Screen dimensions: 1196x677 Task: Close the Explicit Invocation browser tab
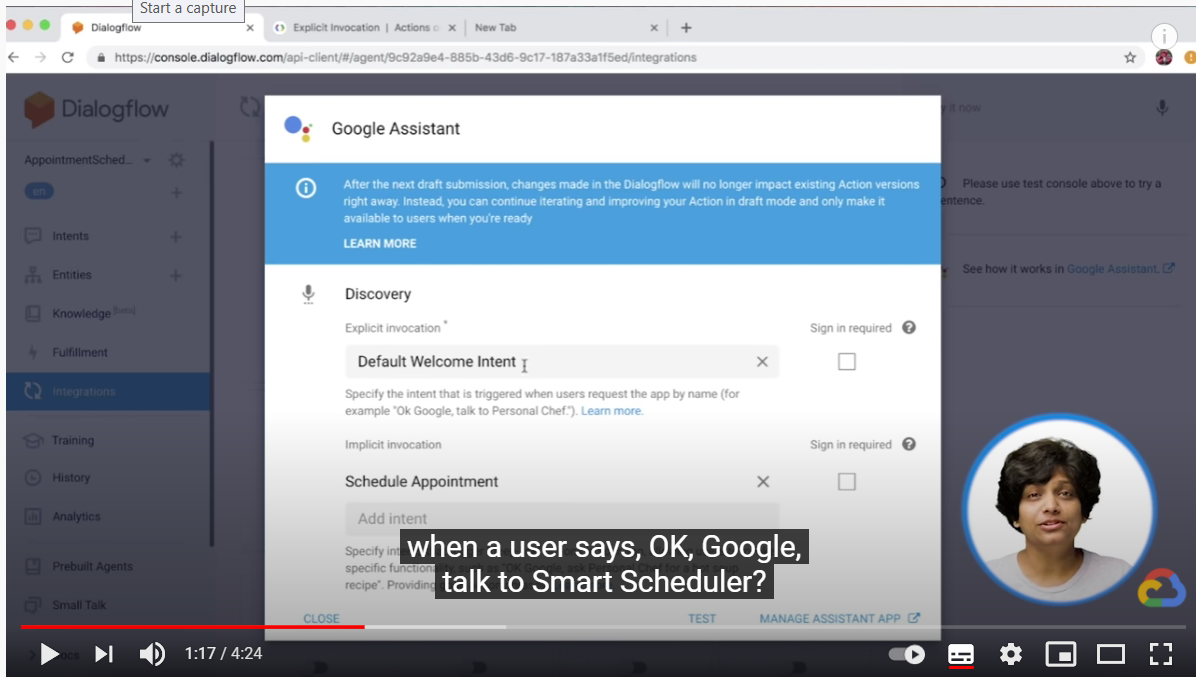pyautogui.click(x=452, y=27)
